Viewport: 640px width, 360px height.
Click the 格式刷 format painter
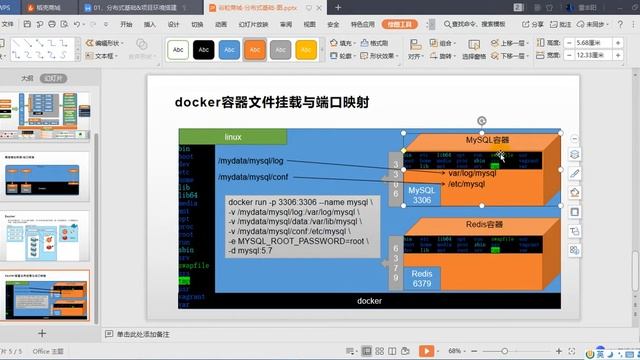[374, 43]
